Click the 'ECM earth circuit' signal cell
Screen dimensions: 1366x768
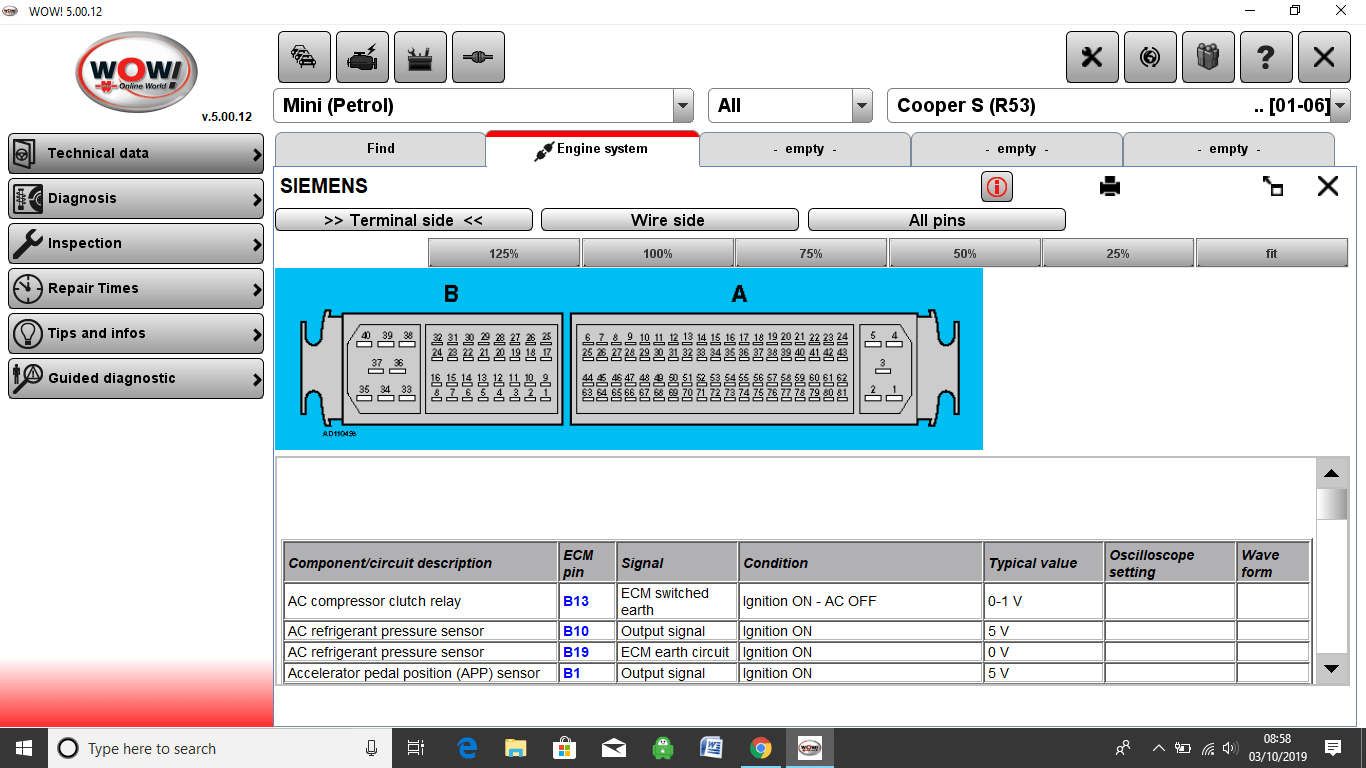click(677, 653)
